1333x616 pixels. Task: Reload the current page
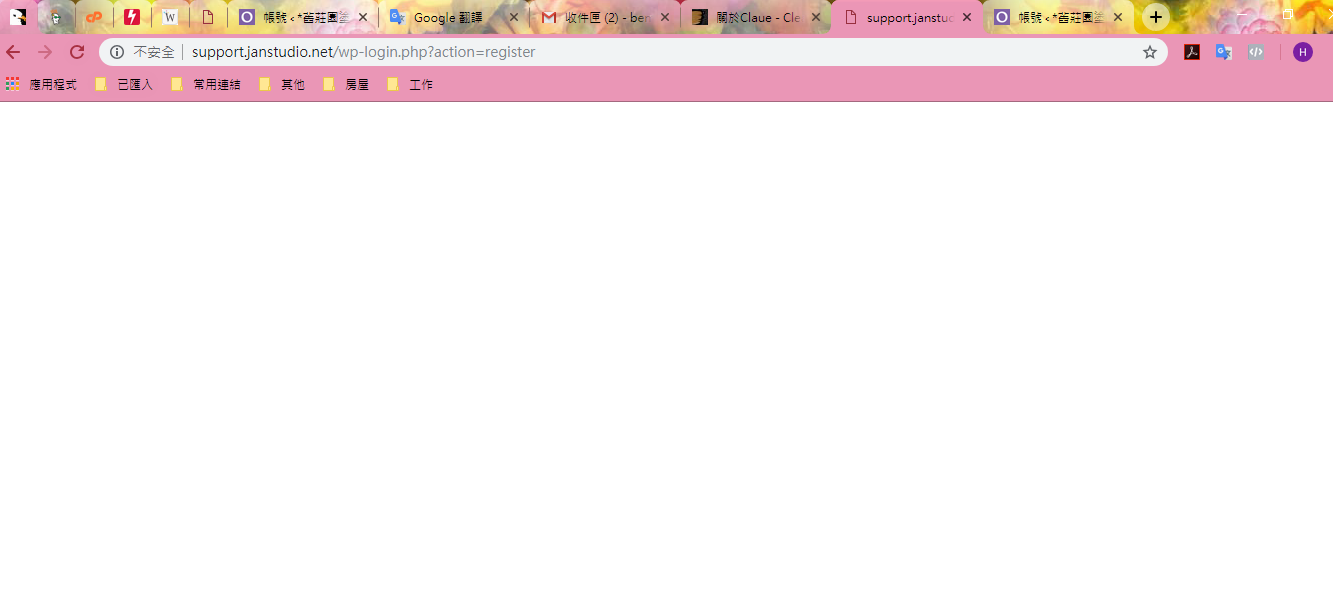coord(77,52)
